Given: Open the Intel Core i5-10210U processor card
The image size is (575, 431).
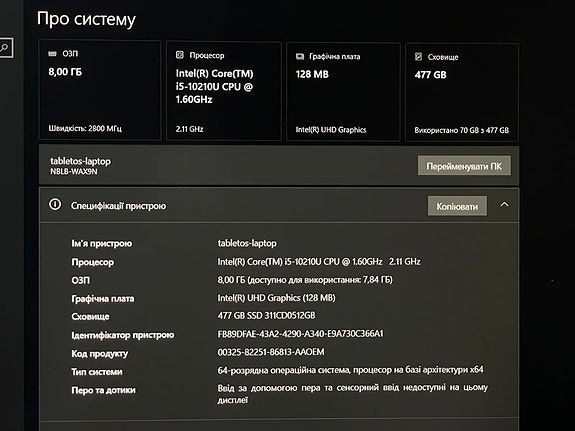Looking at the screenshot, I should [224, 91].
